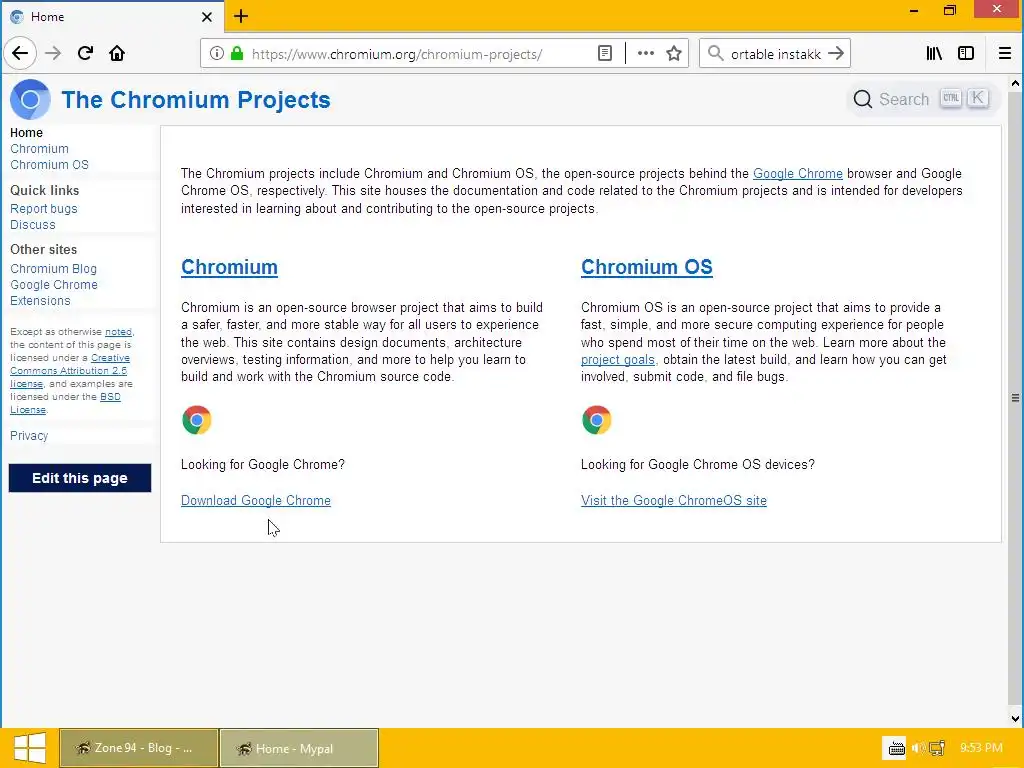The image size is (1024, 768).
Task: Toggle the sidebars panel icon
Action: (x=966, y=54)
